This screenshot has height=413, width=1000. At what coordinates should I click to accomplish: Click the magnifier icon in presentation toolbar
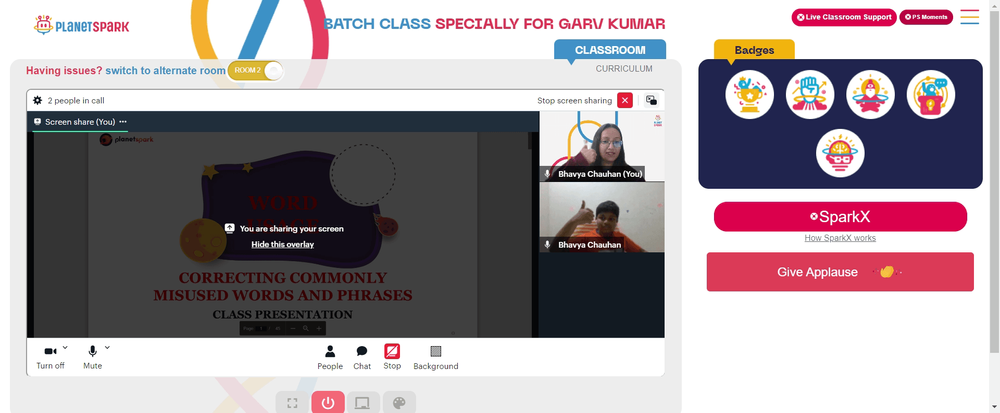(306, 328)
